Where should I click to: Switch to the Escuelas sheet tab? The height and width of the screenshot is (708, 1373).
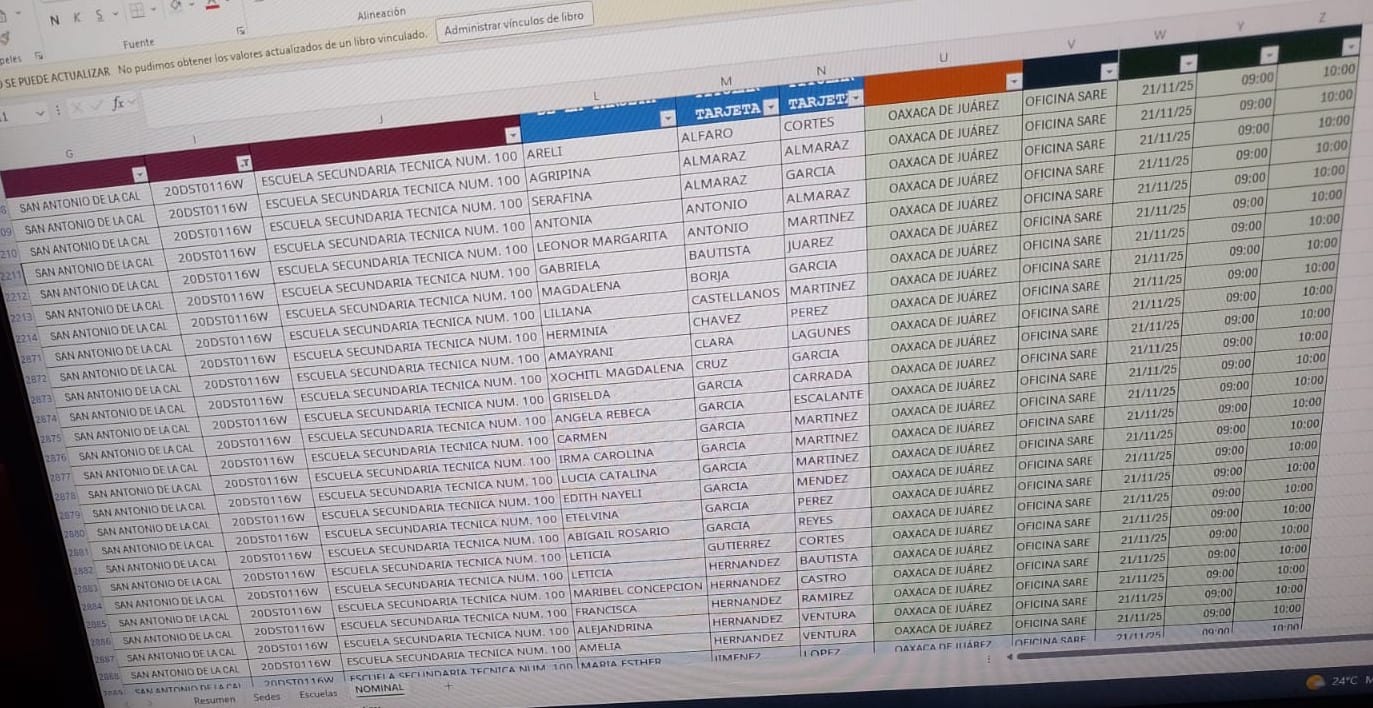[319, 693]
